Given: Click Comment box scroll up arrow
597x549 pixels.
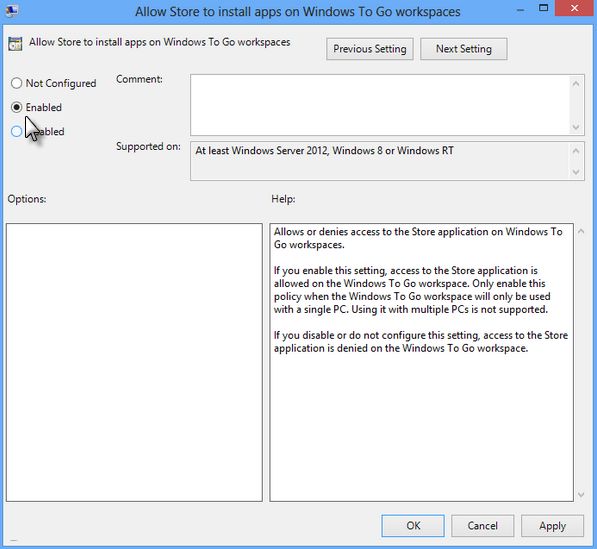Looking at the screenshot, I should (576, 83).
